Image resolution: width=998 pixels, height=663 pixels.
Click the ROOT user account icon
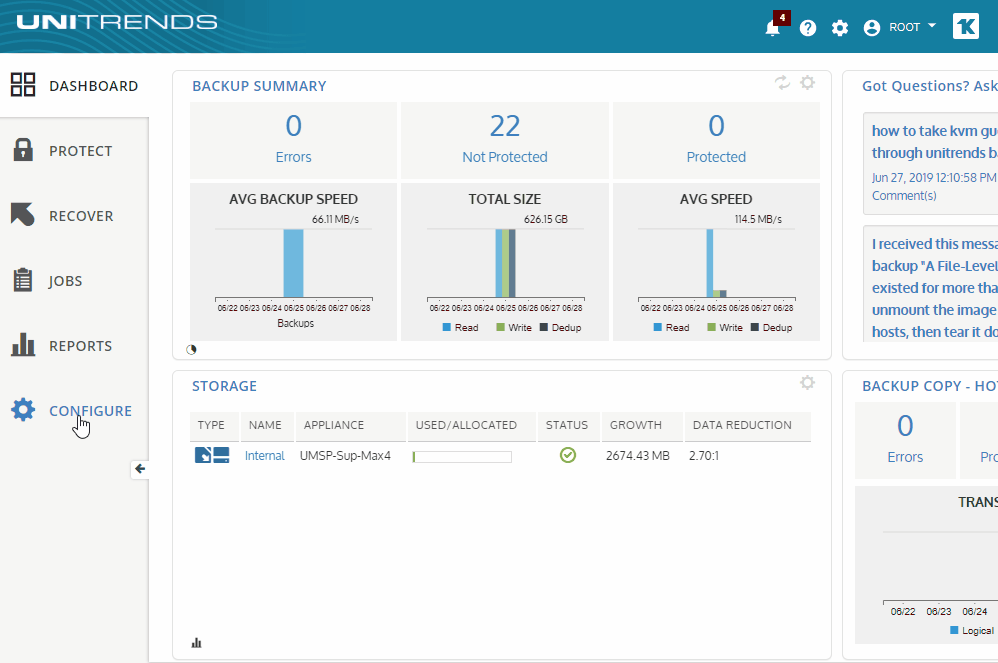point(872,28)
